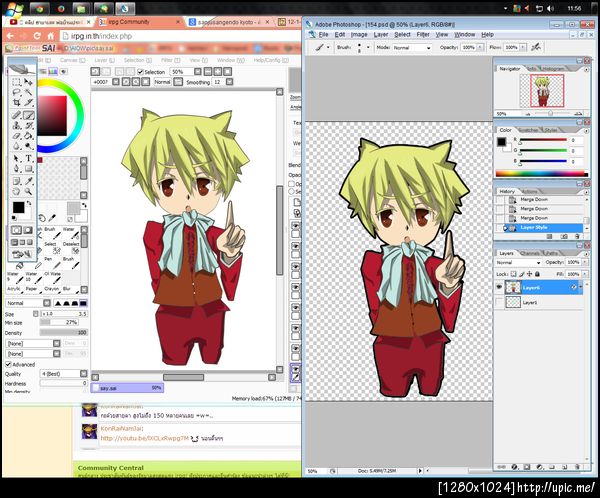Open Flow slider arrow in options bar
Screen dimensions: 600x498
[523, 47]
